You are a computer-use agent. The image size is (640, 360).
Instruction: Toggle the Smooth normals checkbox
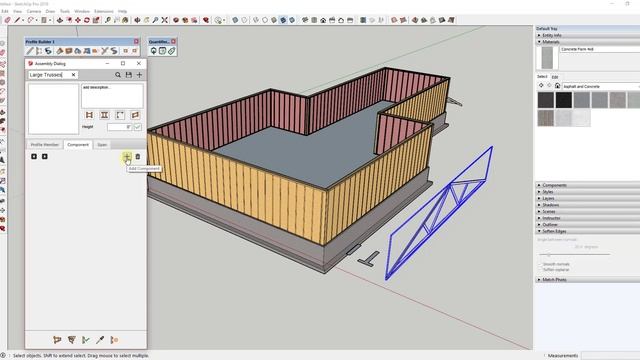(540, 264)
